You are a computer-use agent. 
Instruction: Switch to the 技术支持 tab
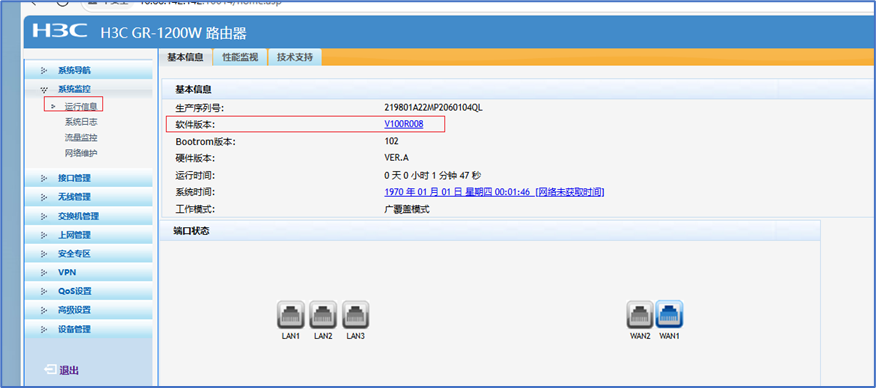pos(295,57)
